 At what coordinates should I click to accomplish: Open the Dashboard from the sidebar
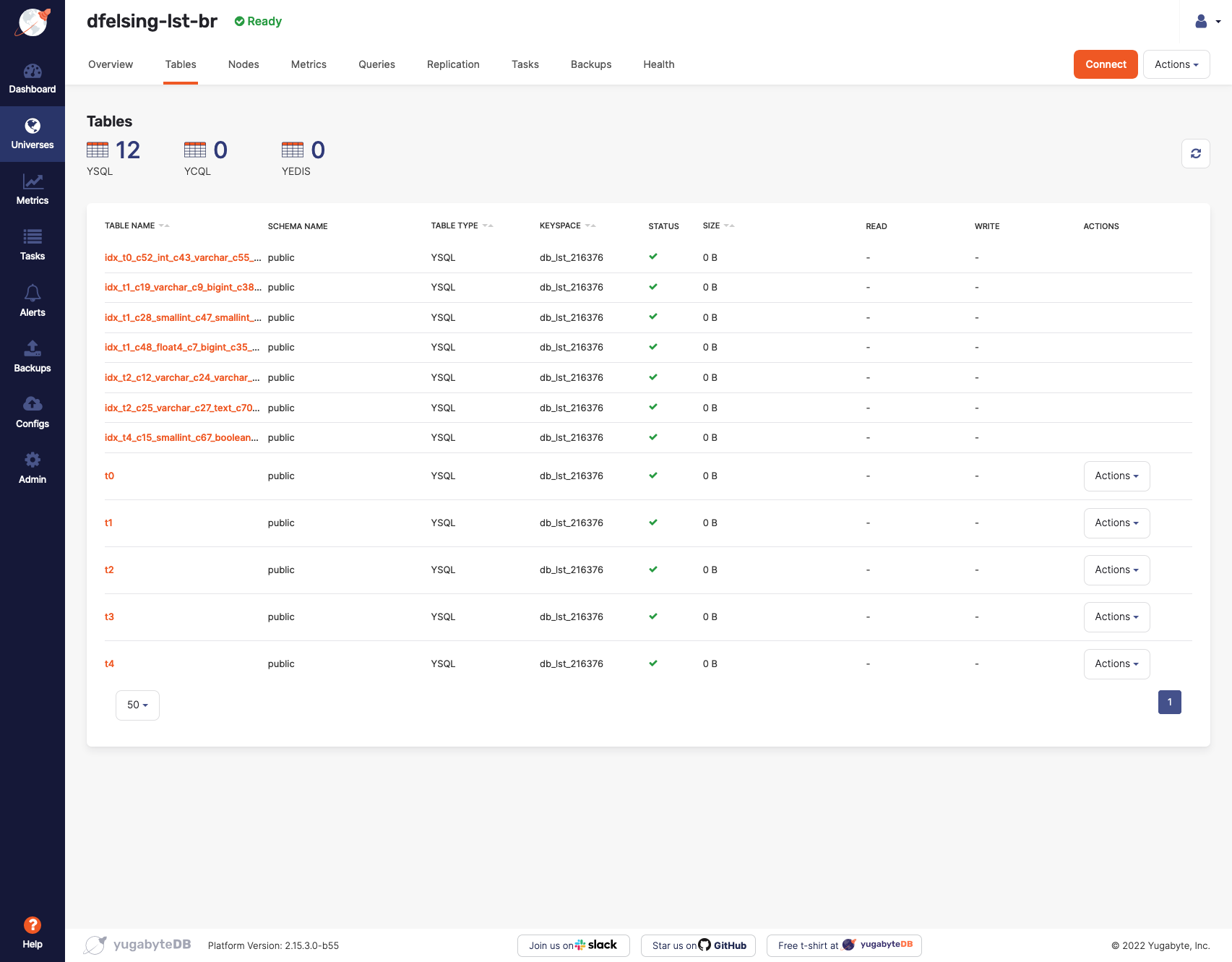pyautogui.click(x=33, y=77)
